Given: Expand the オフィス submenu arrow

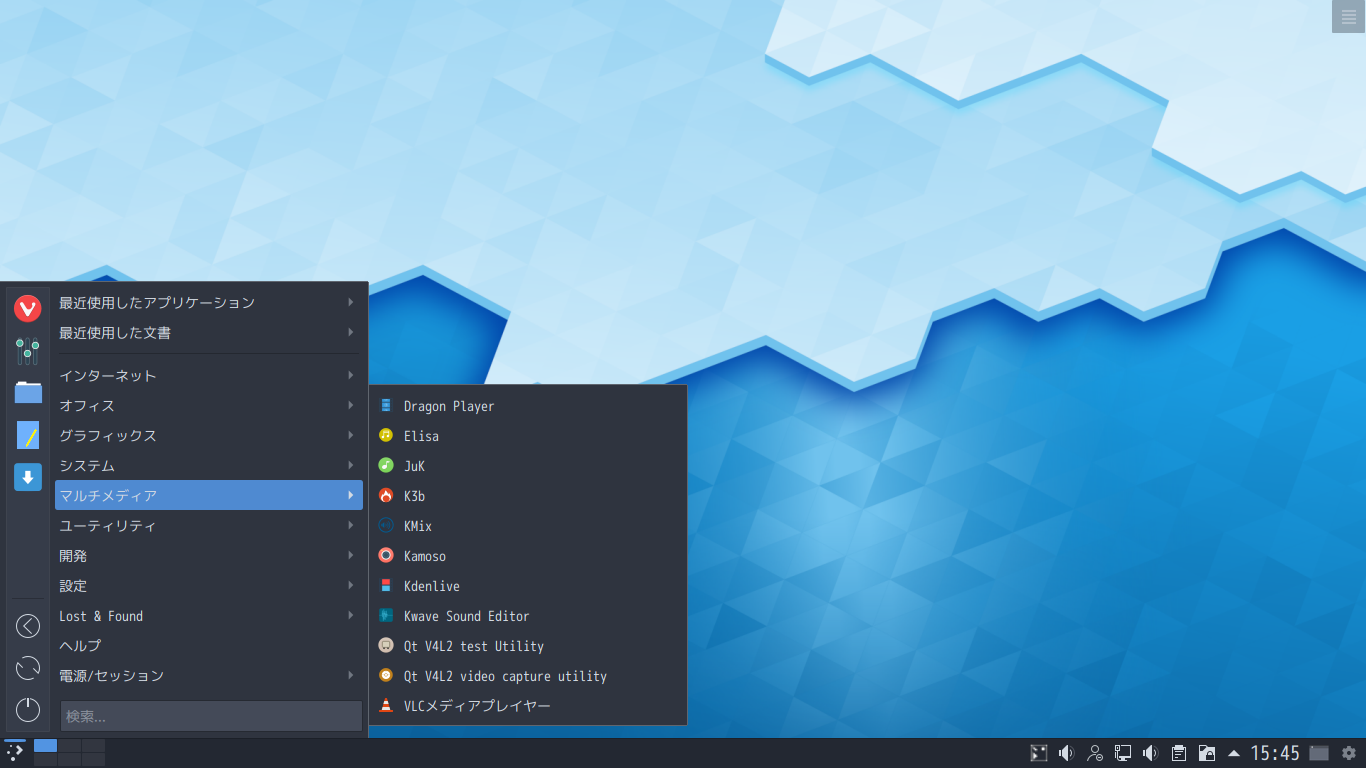Looking at the screenshot, I should (x=351, y=405).
